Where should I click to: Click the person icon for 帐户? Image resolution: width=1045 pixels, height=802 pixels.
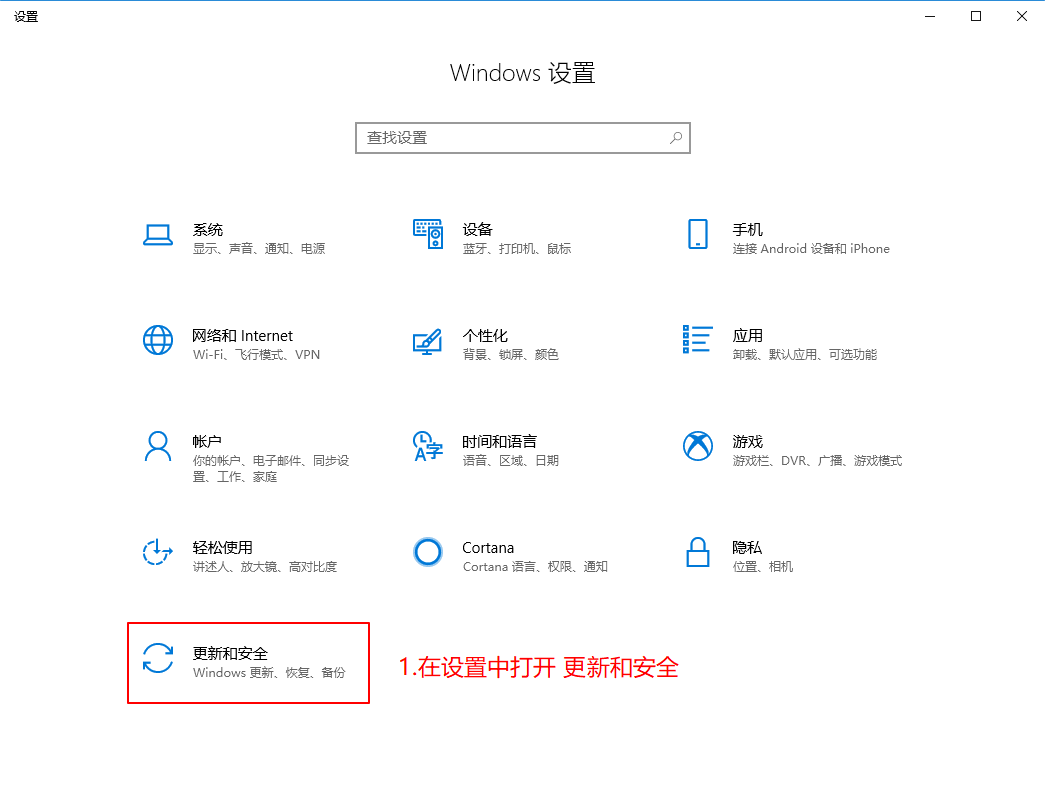point(158,446)
